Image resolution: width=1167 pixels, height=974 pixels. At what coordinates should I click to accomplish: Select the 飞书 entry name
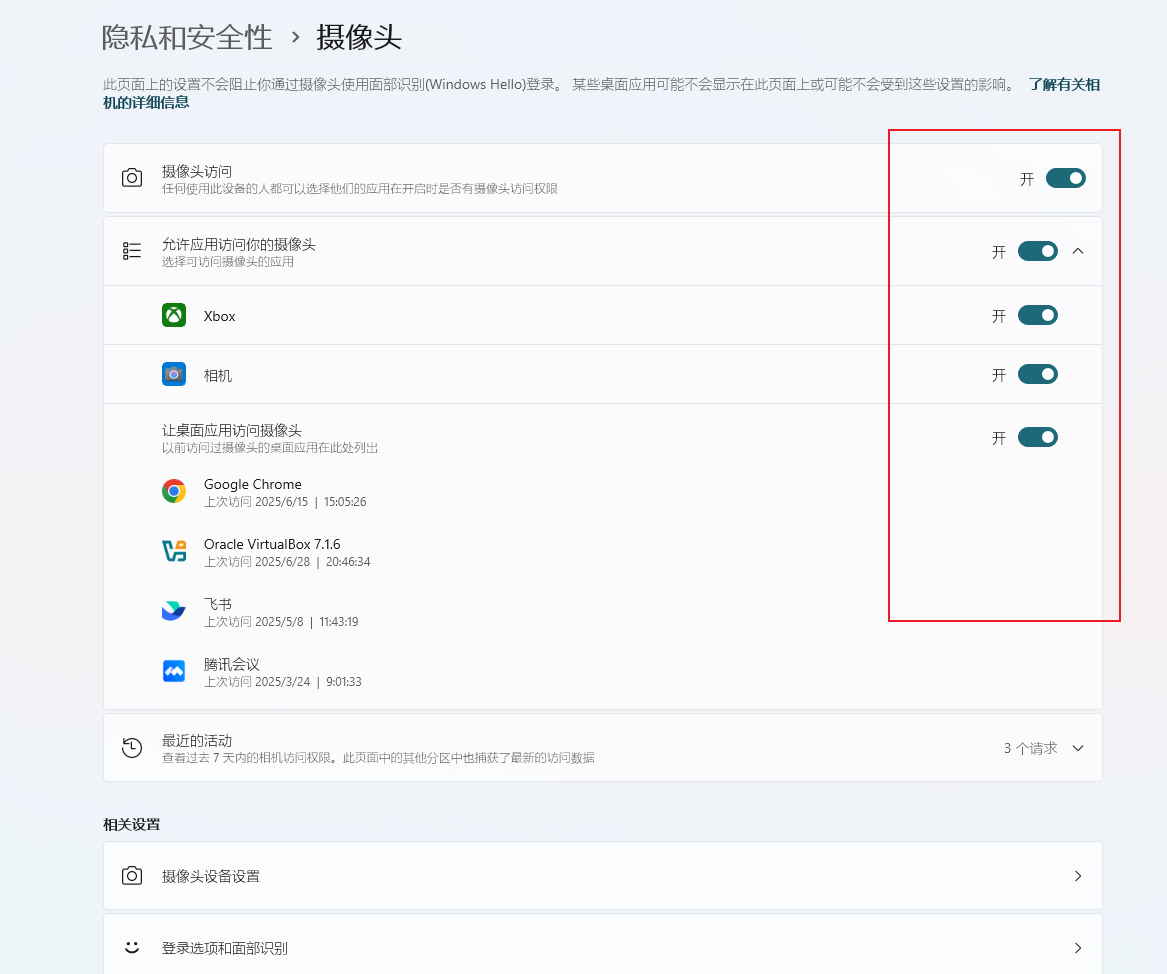[x=218, y=604]
